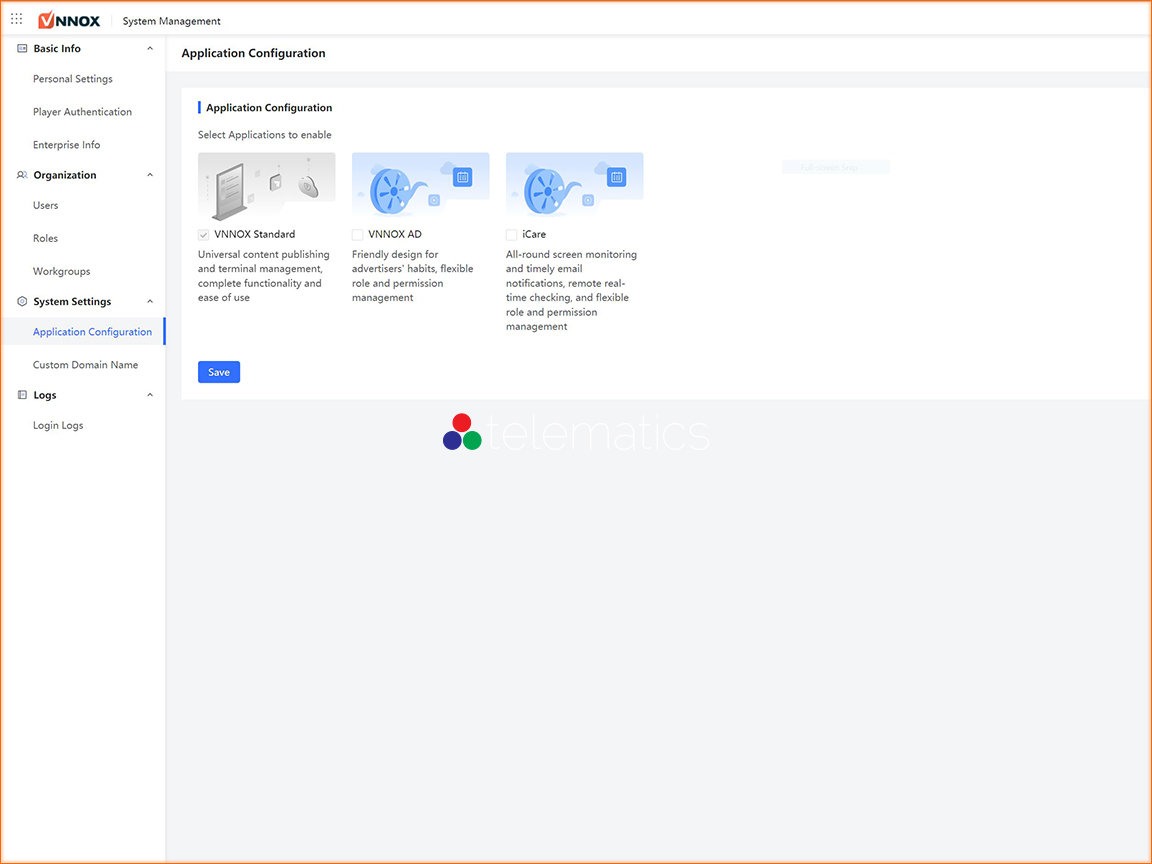Open Player Authentication
The image size is (1152, 864).
[x=82, y=112]
